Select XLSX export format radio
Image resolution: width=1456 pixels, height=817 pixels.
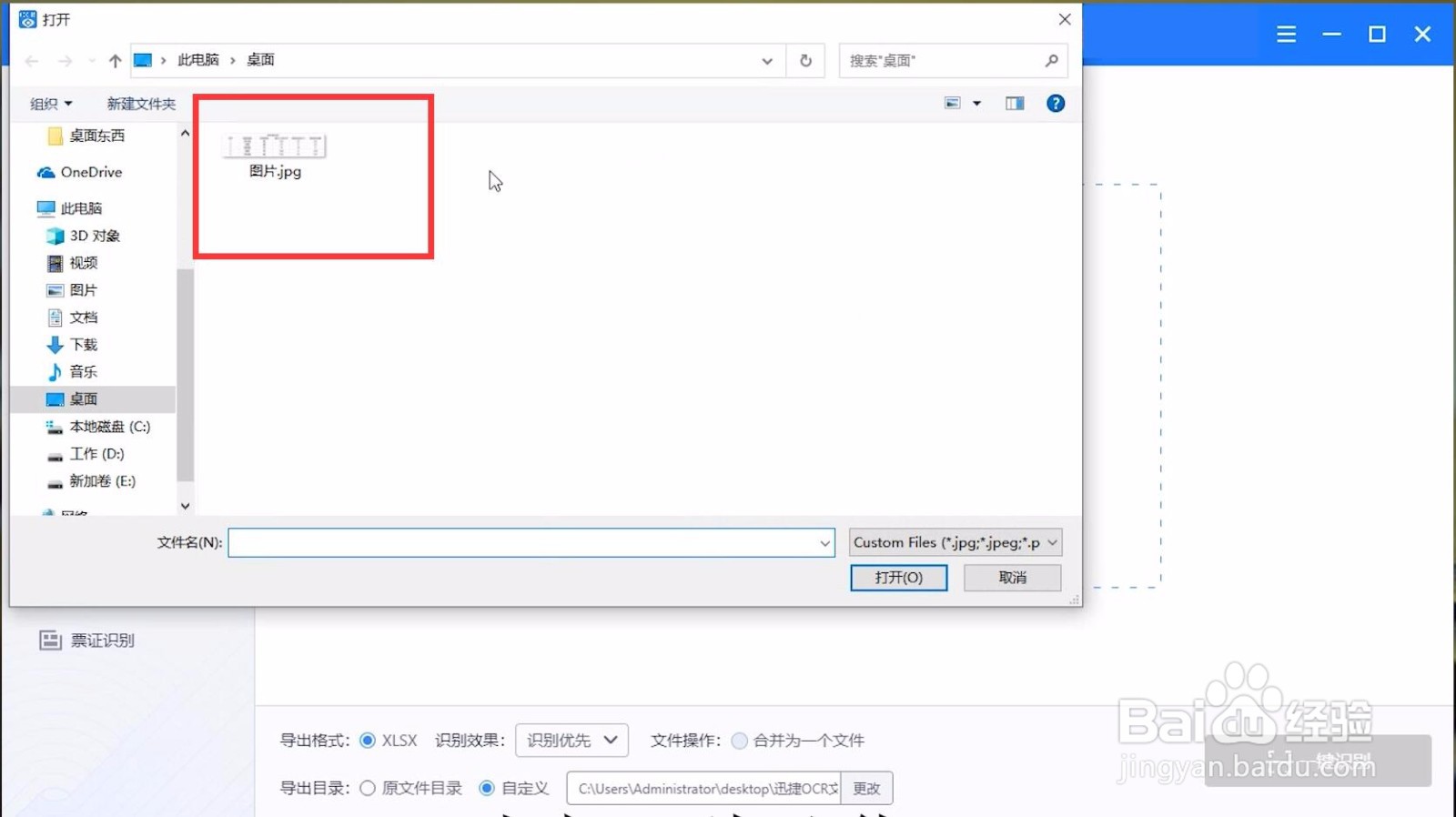click(x=368, y=741)
